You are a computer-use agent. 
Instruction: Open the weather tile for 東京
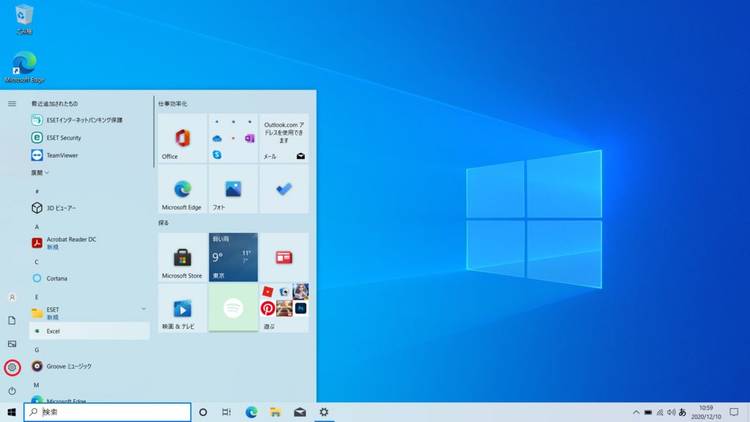coord(233,257)
